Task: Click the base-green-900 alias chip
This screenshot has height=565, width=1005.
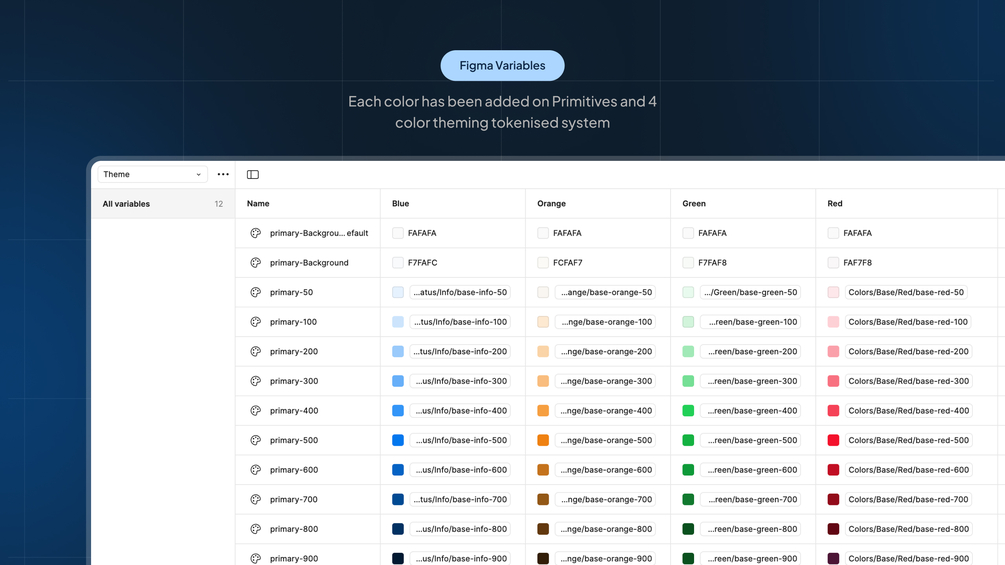Action: tap(750, 559)
